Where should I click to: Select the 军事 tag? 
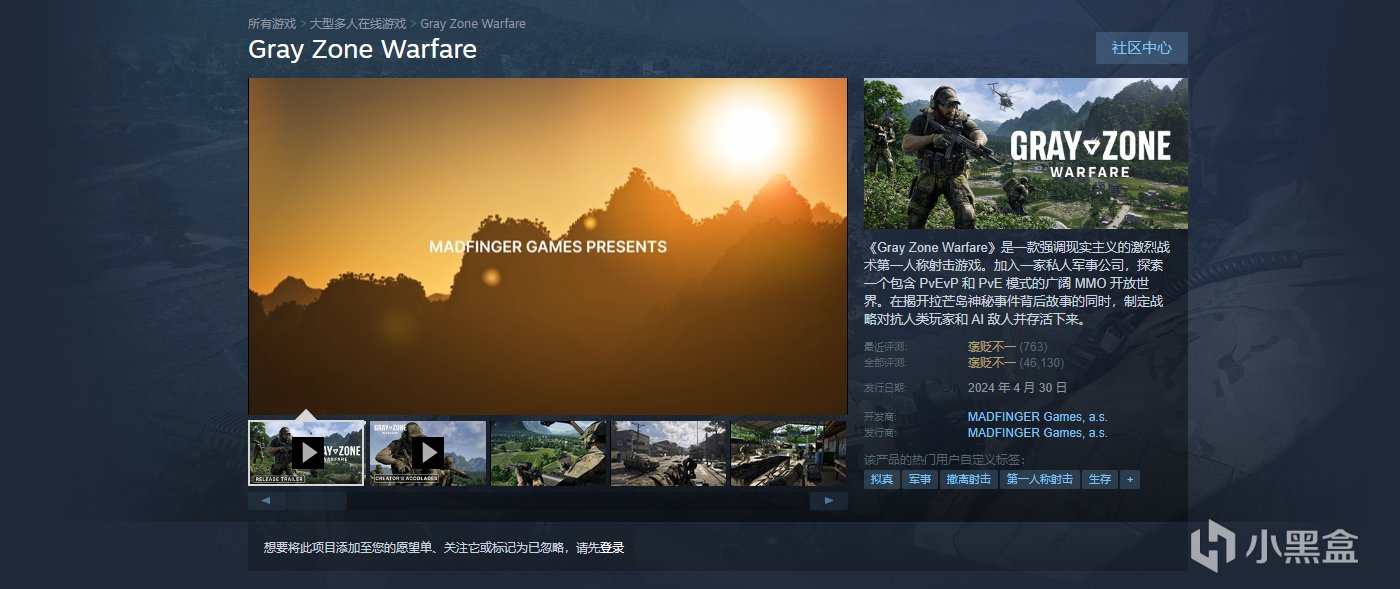tap(919, 480)
